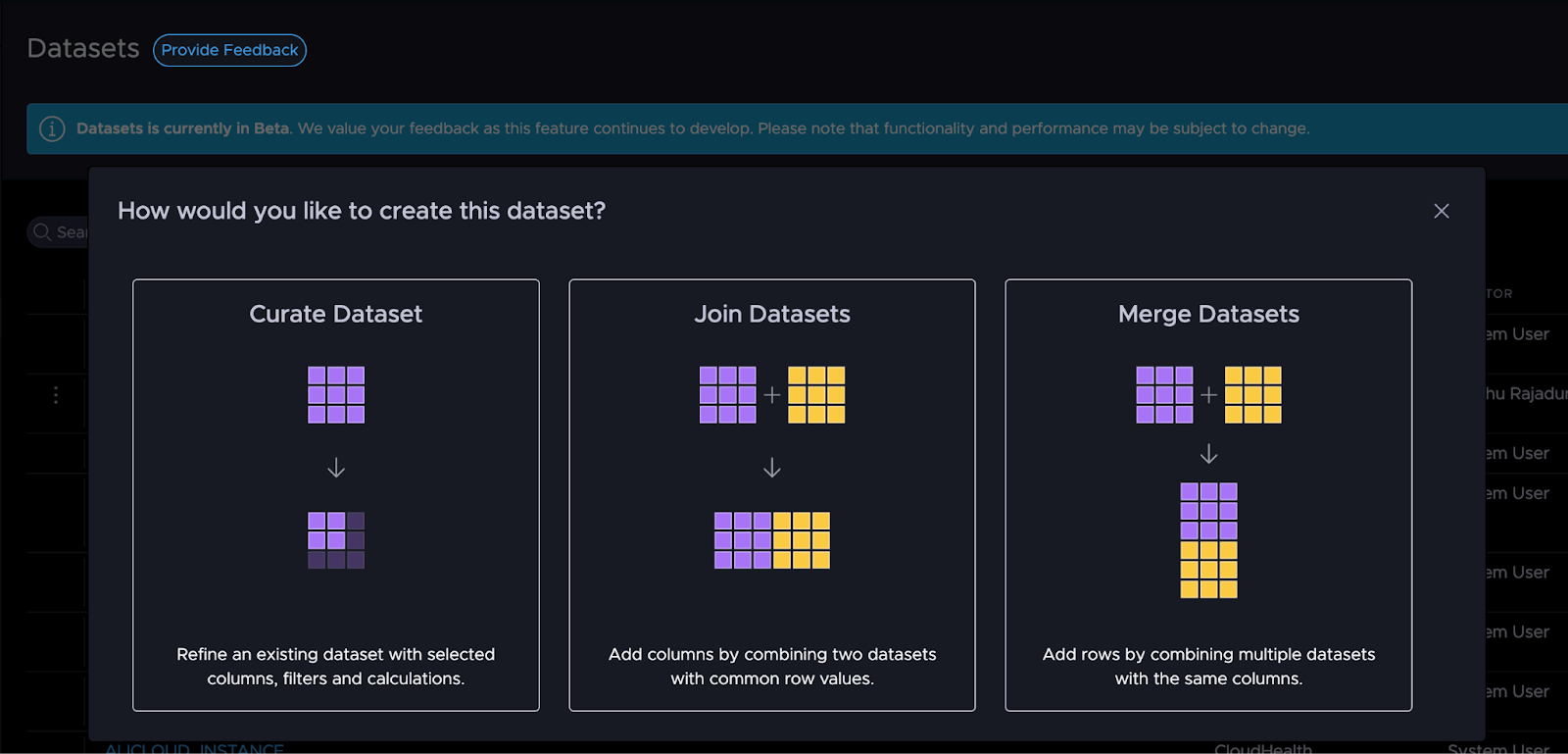Select the Curate Dataset title
Screen dimensions: 1568x754
click(x=335, y=314)
